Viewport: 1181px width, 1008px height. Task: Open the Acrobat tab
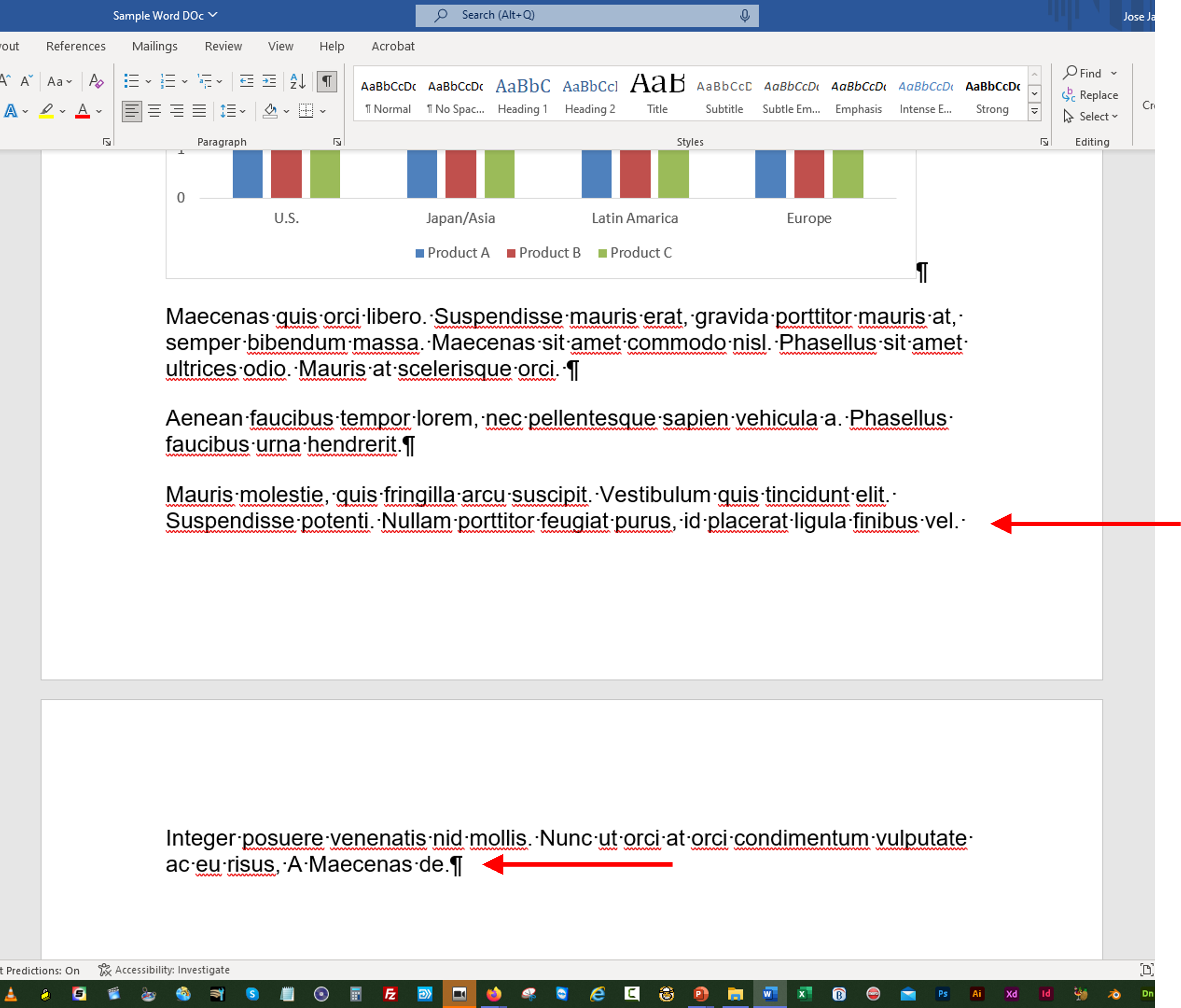[393, 46]
